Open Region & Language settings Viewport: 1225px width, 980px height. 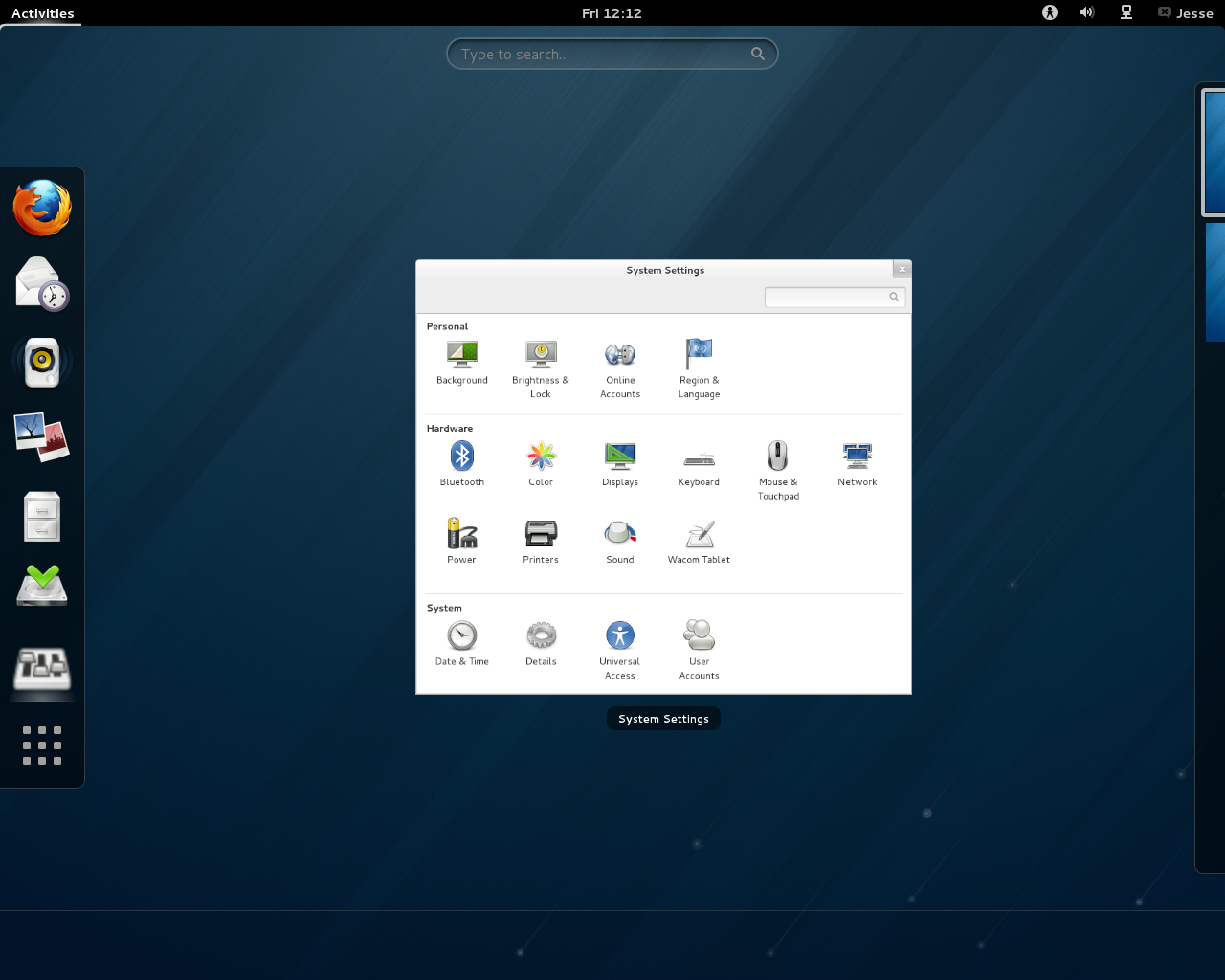pos(700,369)
